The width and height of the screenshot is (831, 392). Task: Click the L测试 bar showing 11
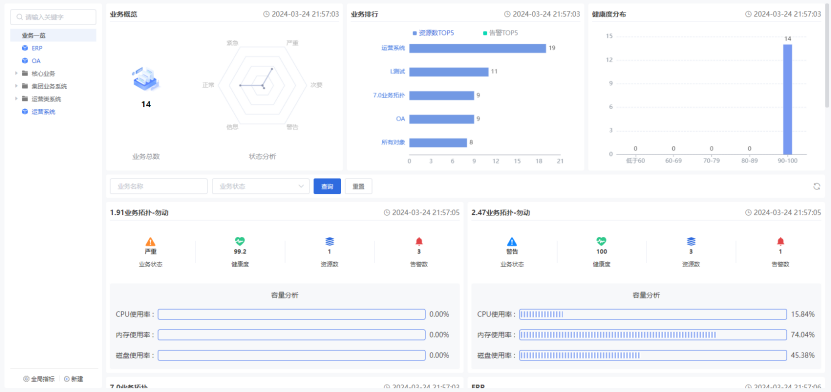click(x=449, y=72)
